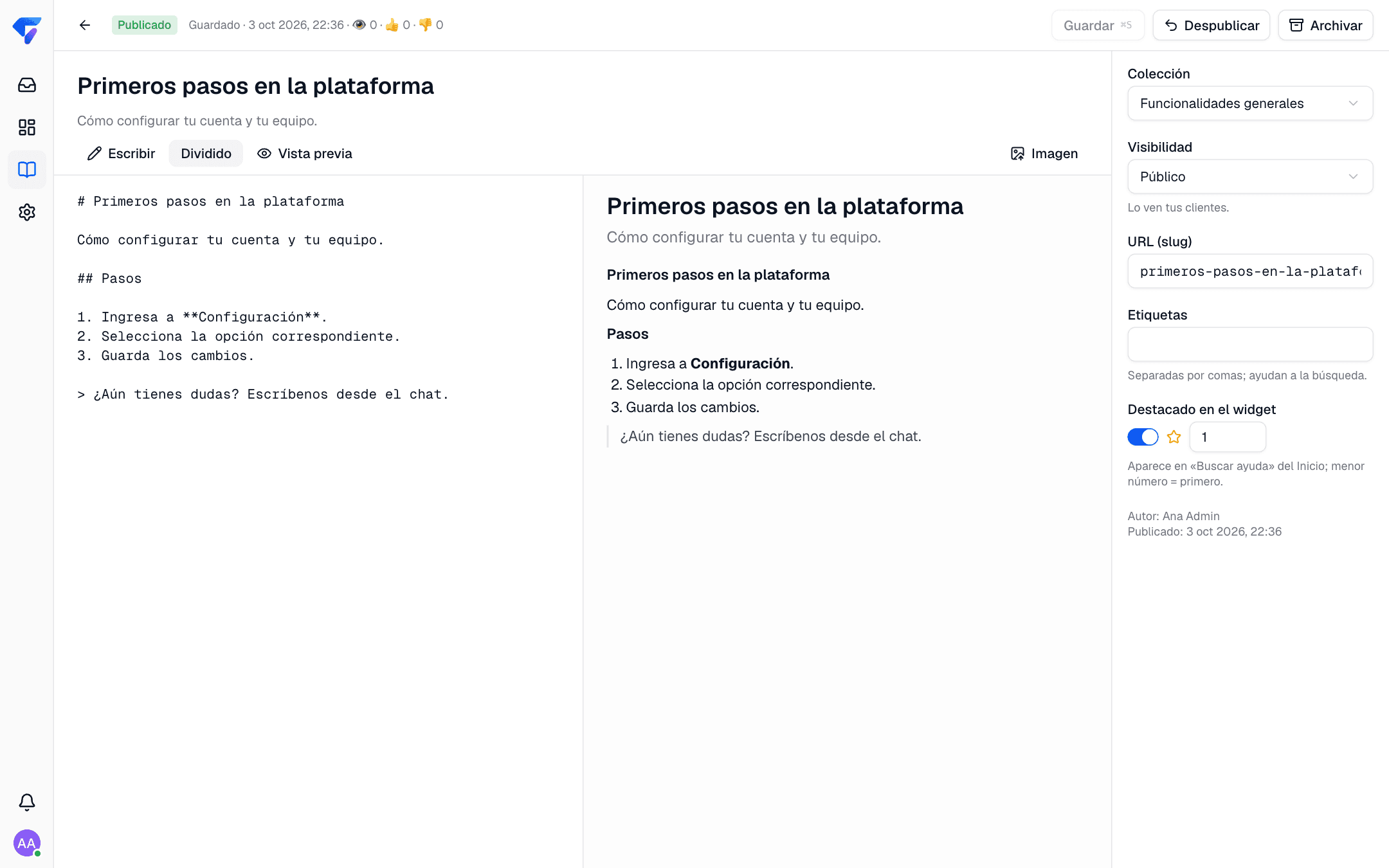The height and width of the screenshot is (868, 1389).
Task: Click the star icon next to toggle
Action: [x=1174, y=437]
